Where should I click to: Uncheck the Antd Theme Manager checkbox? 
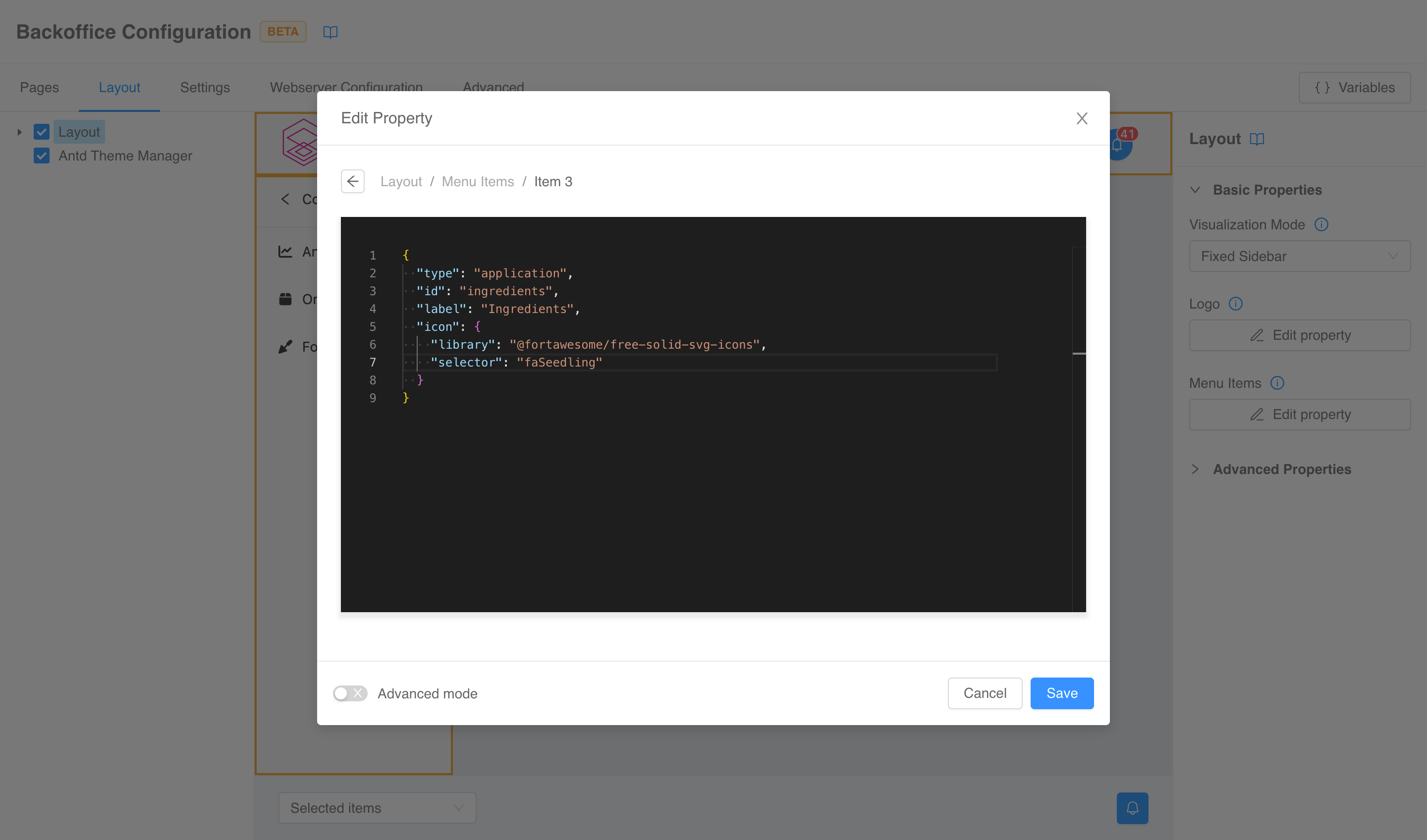41,156
